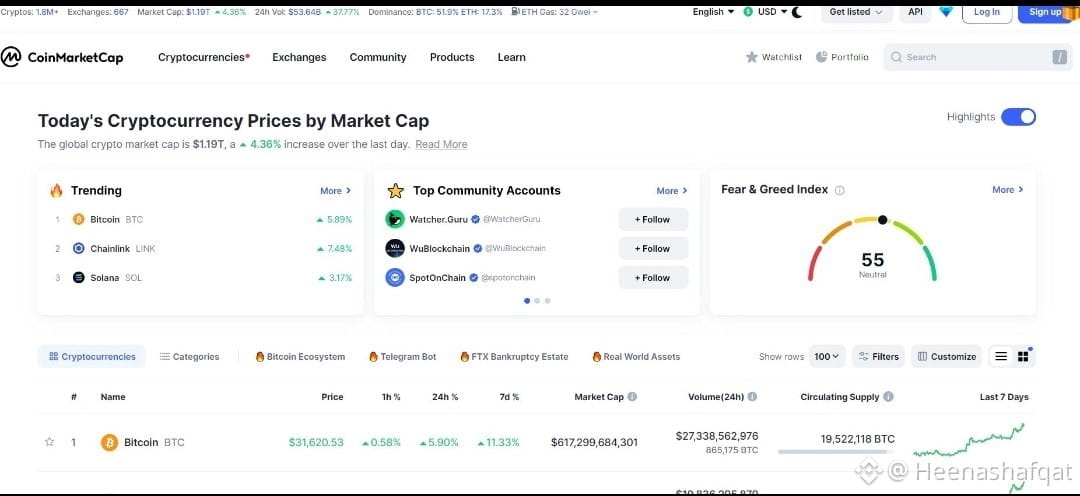The width and height of the screenshot is (1080, 496).
Task: Open English language dropdown
Action: 714,12
